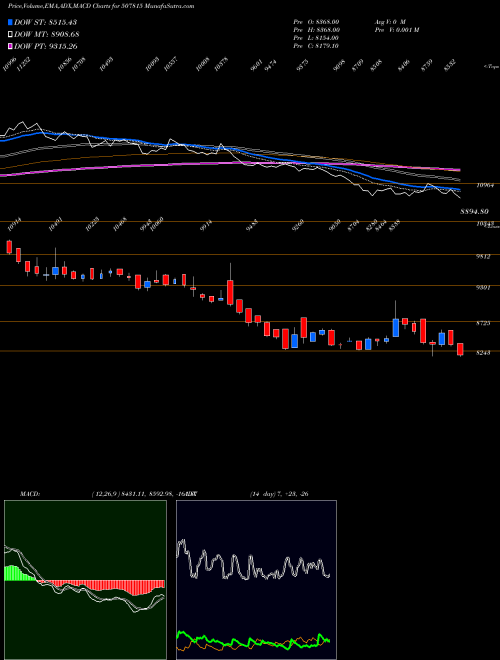
Task: Open the dark blue ADX chart panel
Action: pos(256,580)
